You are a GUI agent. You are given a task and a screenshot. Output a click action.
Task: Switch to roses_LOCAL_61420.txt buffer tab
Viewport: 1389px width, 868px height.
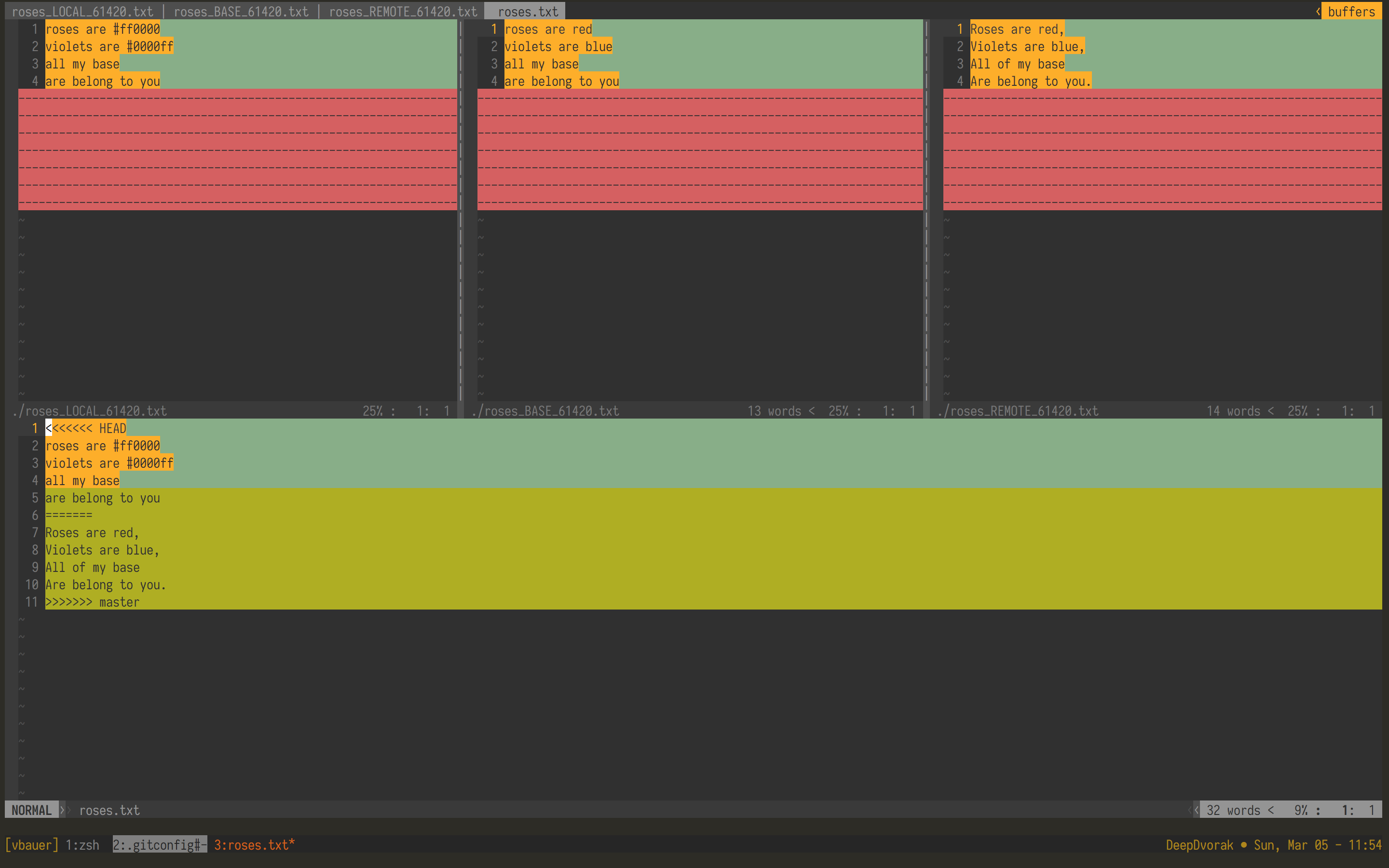[x=82, y=12]
